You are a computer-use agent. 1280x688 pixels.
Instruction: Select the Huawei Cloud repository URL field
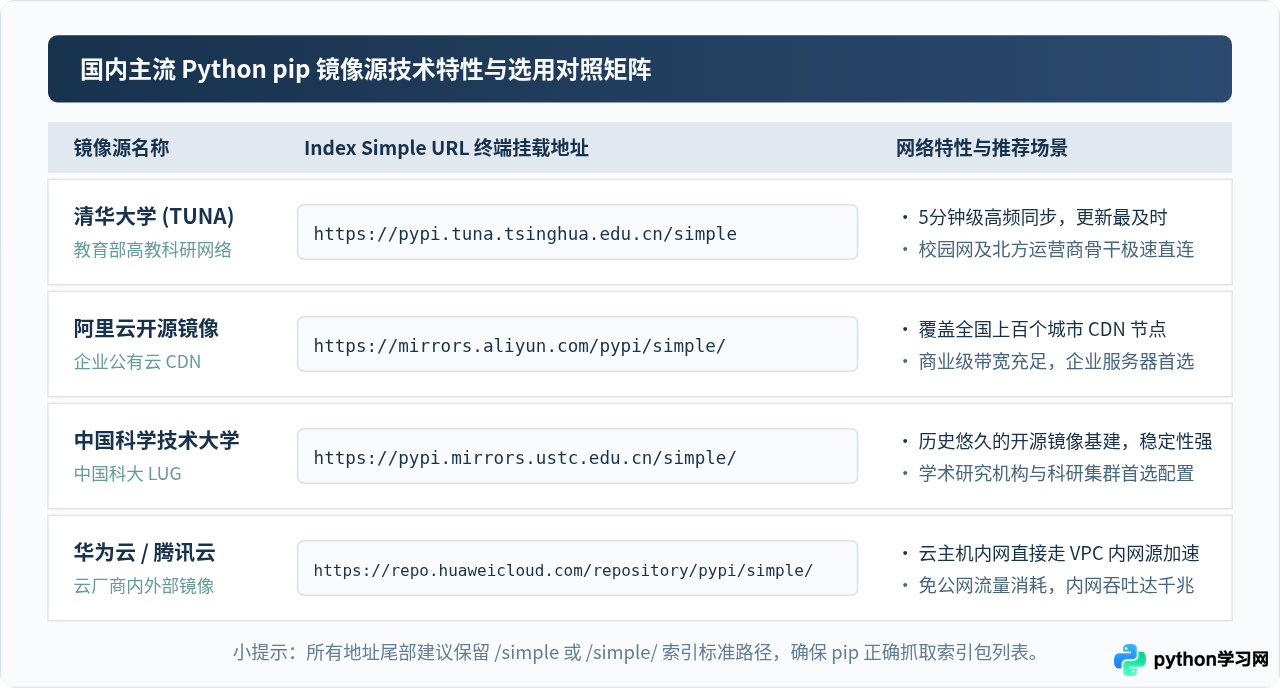pos(577,568)
